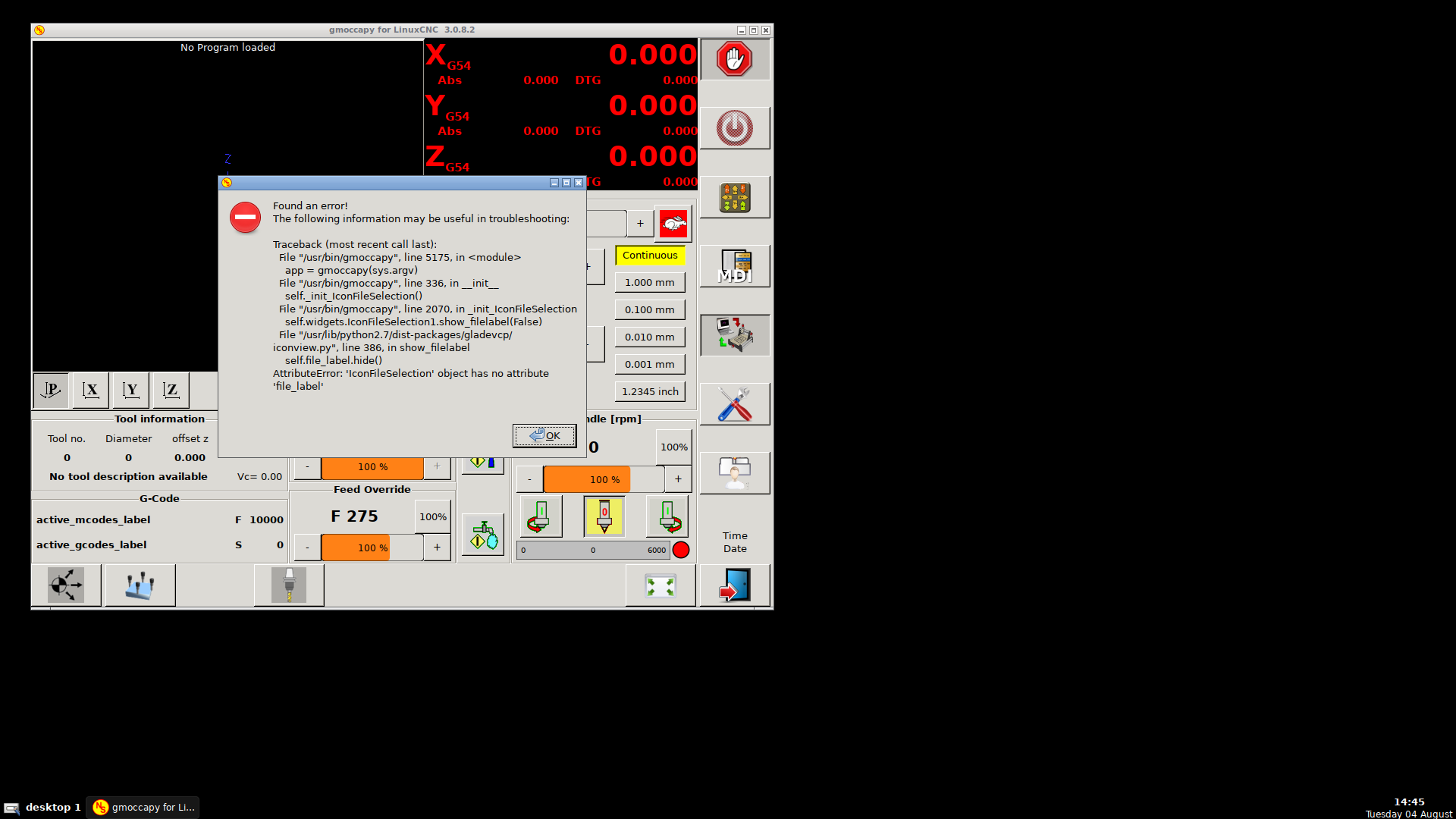The image size is (1456, 819).
Task: Click the spindle speed 0-6000 bar
Action: (593, 551)
